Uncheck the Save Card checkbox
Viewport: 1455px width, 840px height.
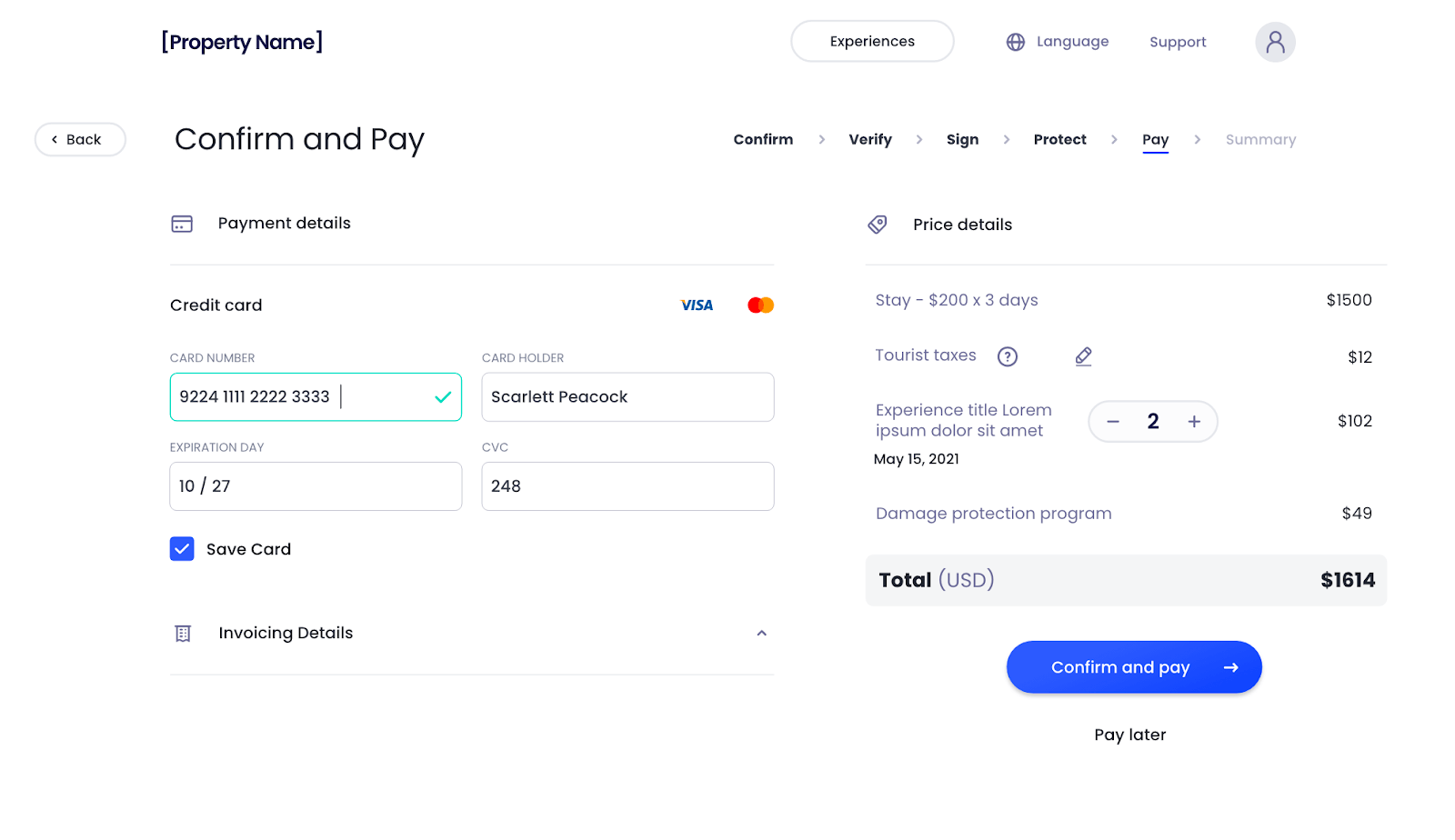pos(182,549)
